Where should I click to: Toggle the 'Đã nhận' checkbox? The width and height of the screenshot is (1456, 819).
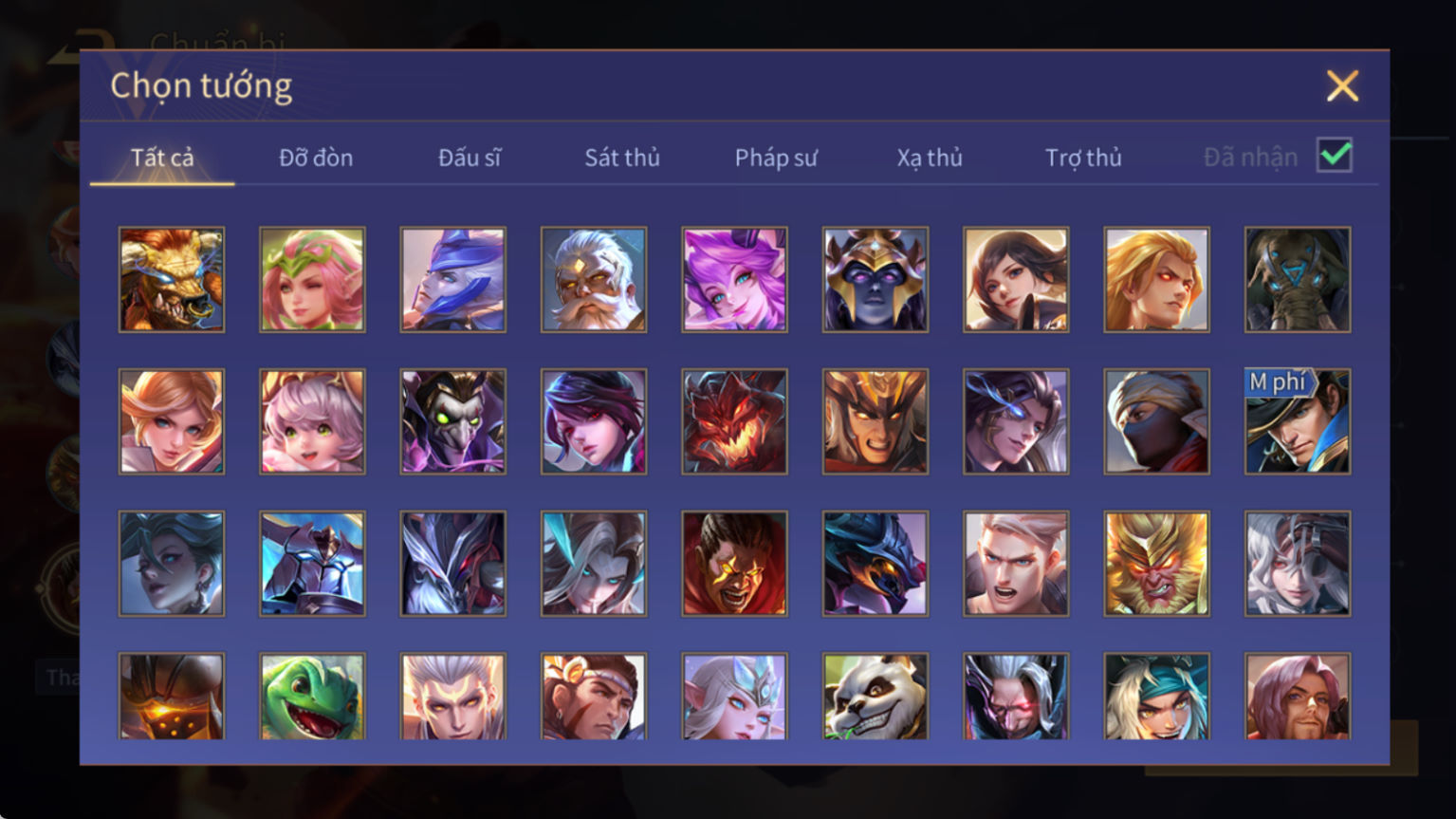tap(1334, 155)
